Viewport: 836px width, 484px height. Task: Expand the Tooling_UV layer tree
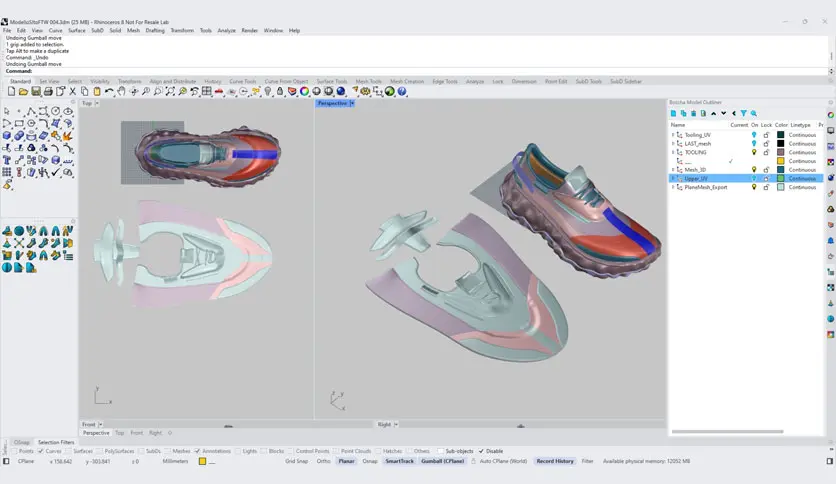click(x=673, y=135)
